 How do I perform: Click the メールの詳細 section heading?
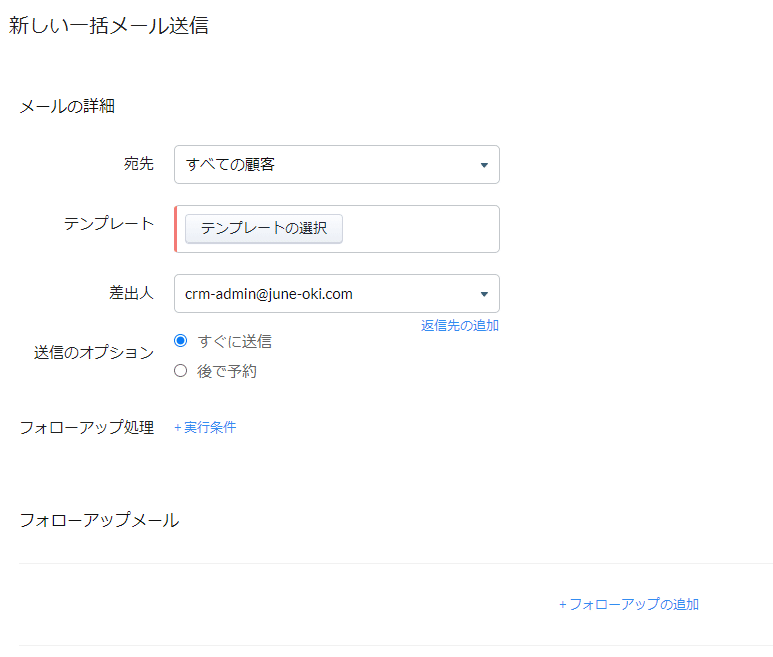click(67, 106)
